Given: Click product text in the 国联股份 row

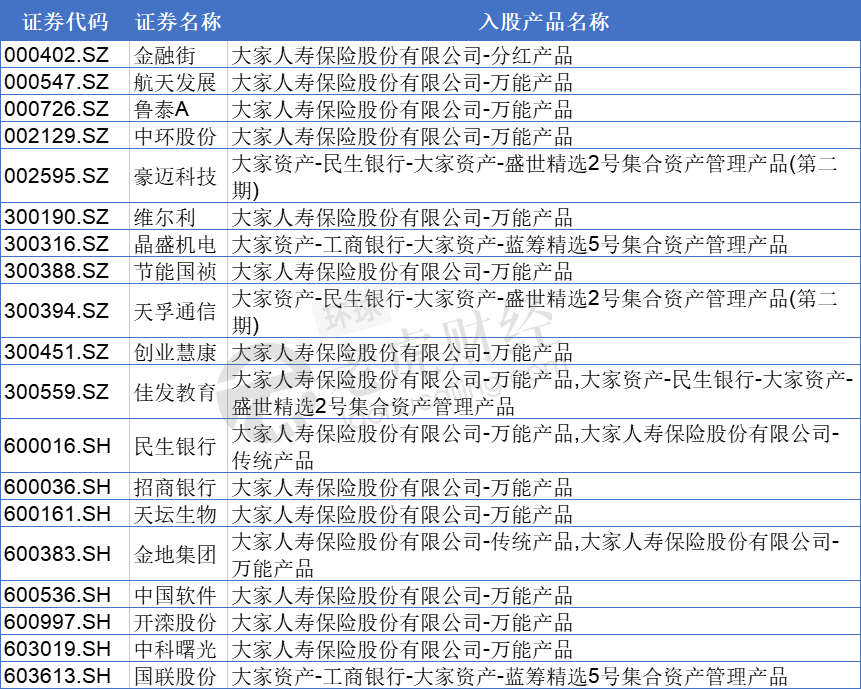Looking at the screenshot, I should pos(510,676).
